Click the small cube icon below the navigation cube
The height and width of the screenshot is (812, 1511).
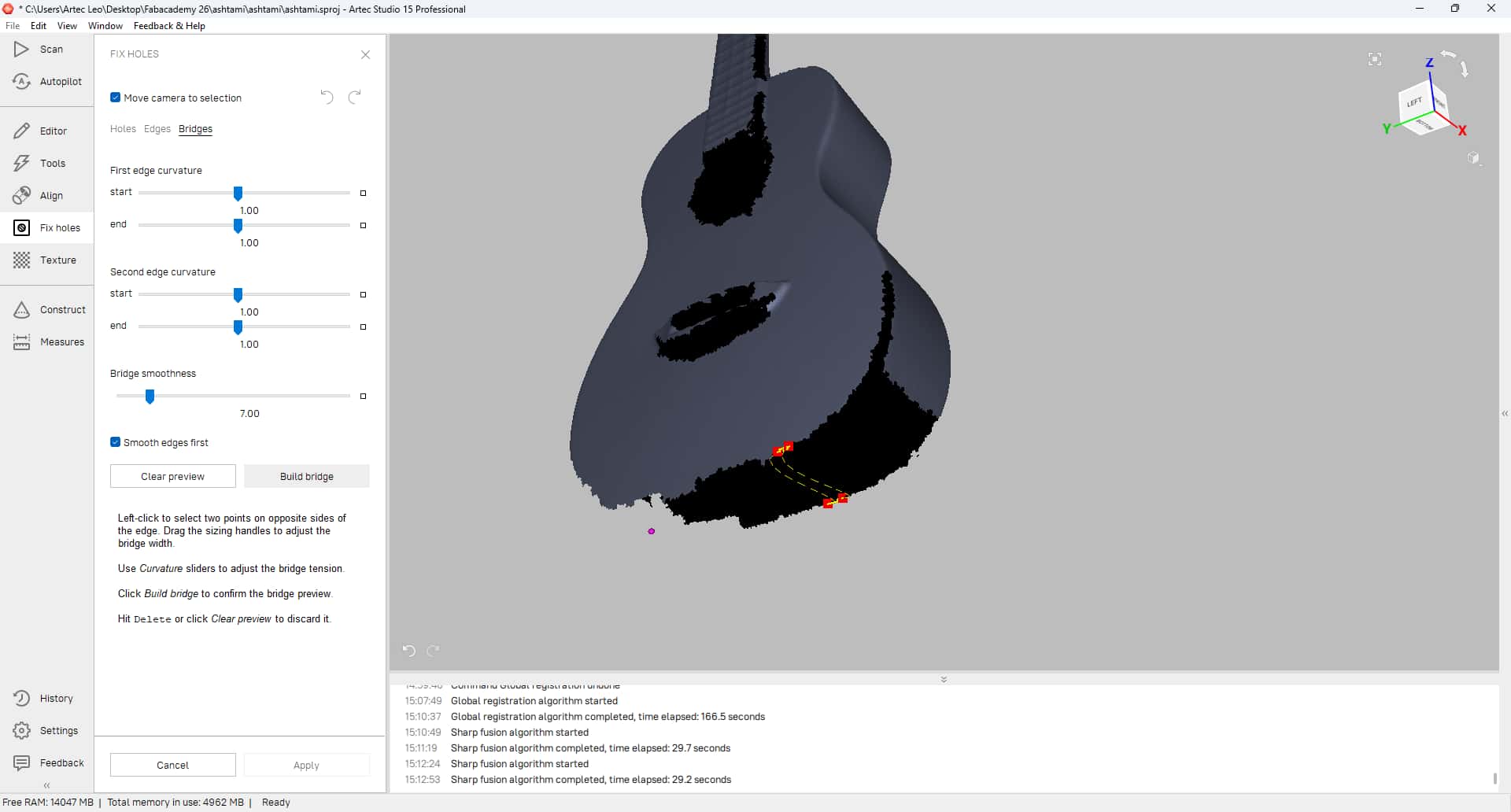1474,158
